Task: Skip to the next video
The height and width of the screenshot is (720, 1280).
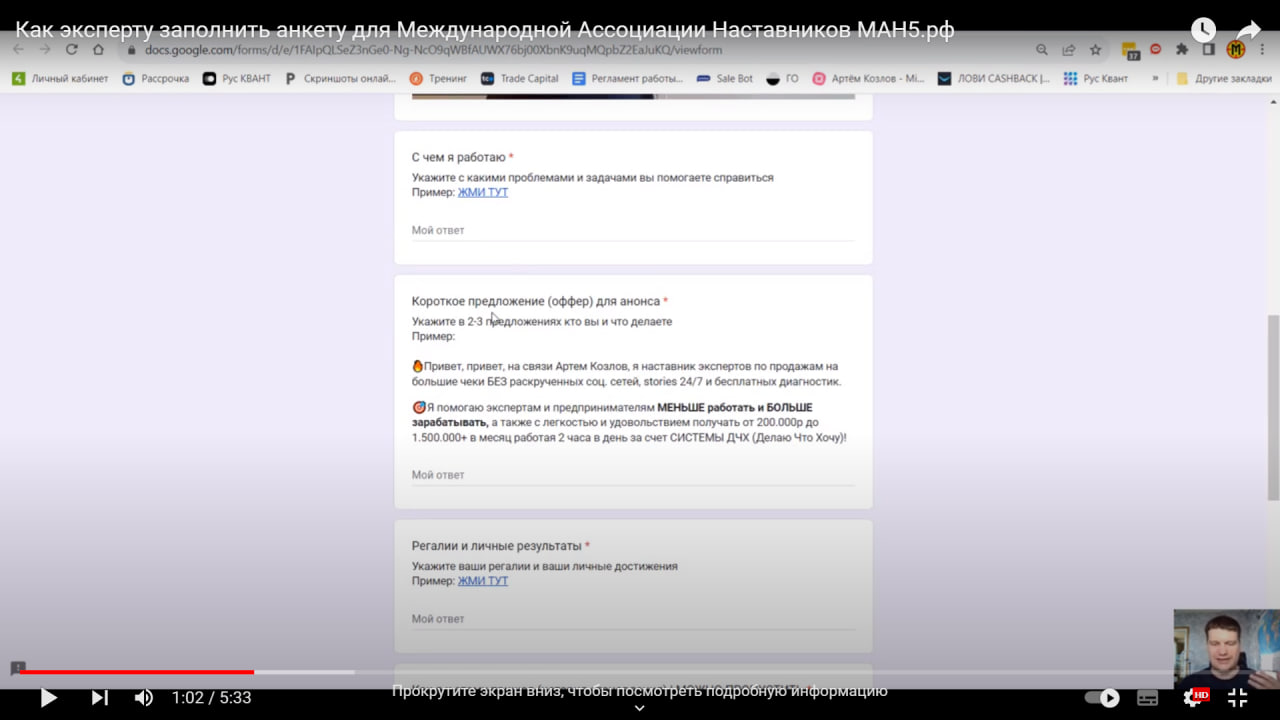Action: [x=99, y=698]
